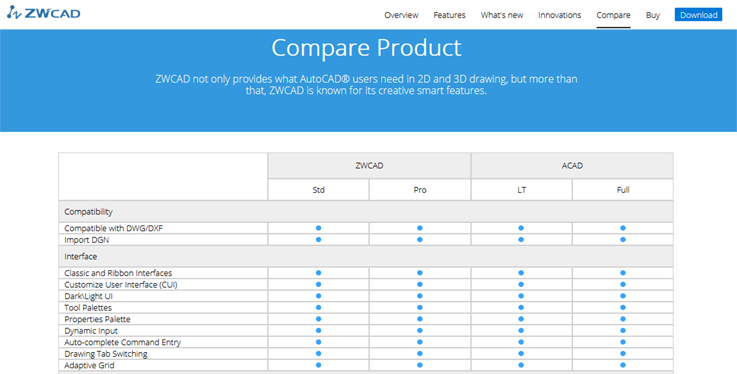This screenshot has height=374, width=737.
Task: Click the Compatibility section heading
Action: 88,212
